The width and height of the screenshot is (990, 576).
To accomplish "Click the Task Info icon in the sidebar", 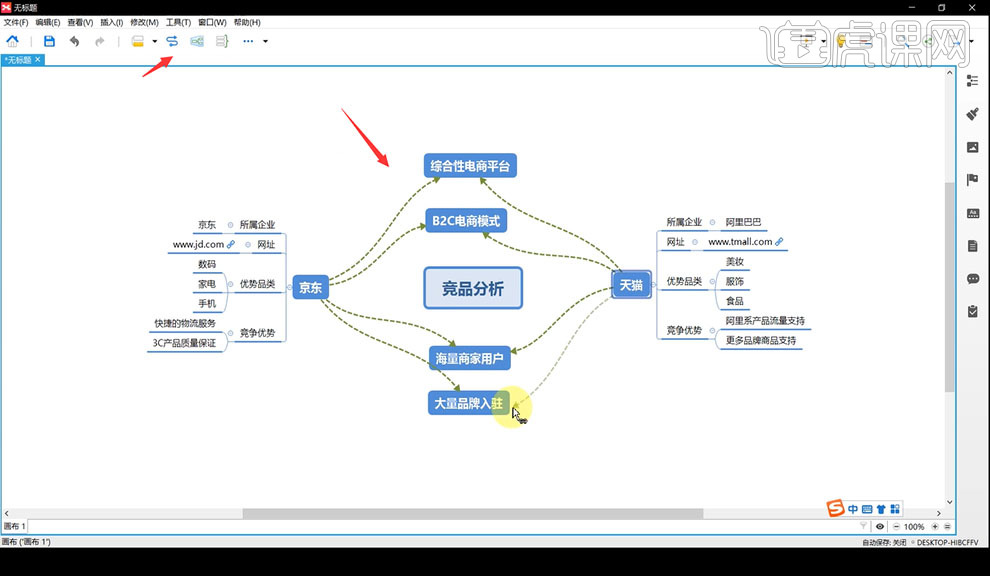I will click(975, 311).
